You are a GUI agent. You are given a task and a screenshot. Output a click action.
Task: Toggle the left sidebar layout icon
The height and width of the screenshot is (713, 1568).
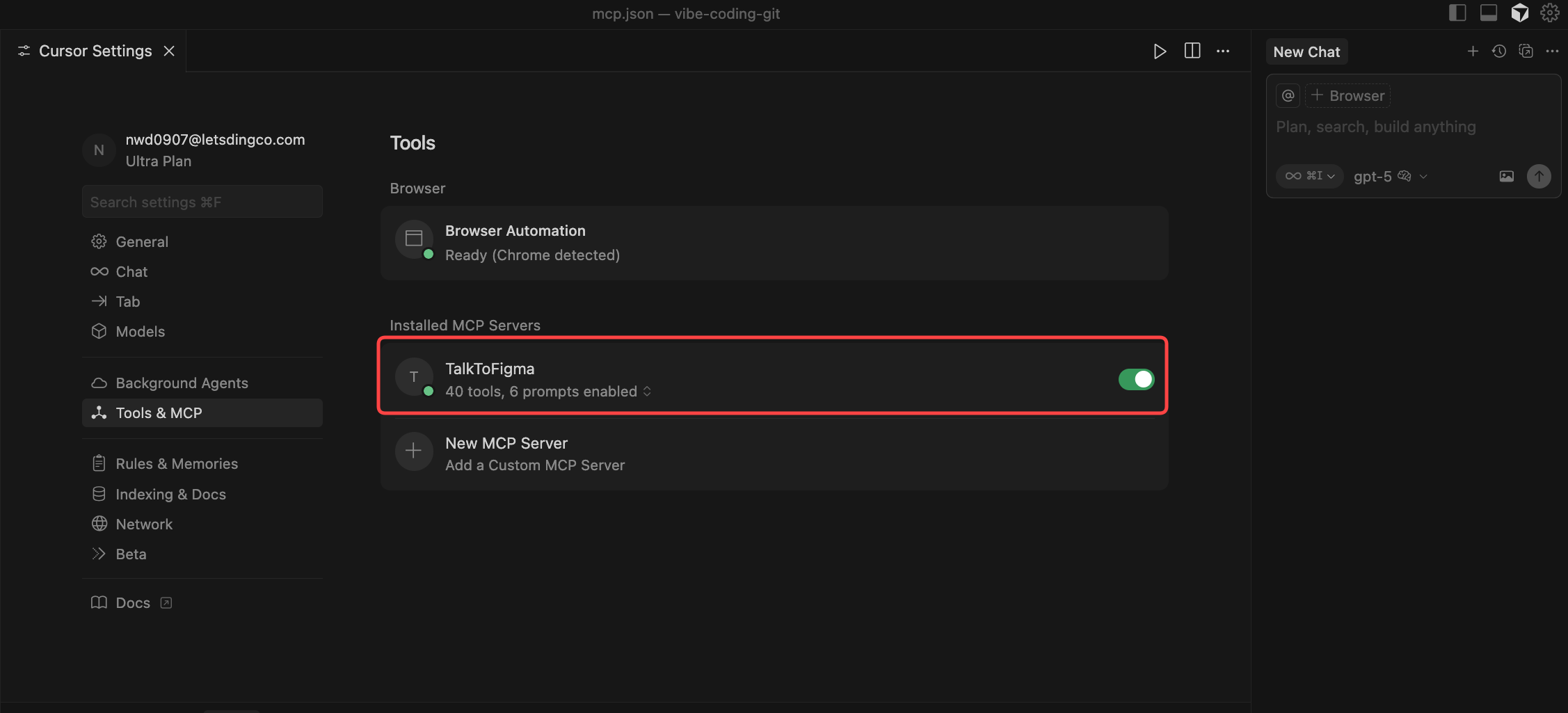1457,13
